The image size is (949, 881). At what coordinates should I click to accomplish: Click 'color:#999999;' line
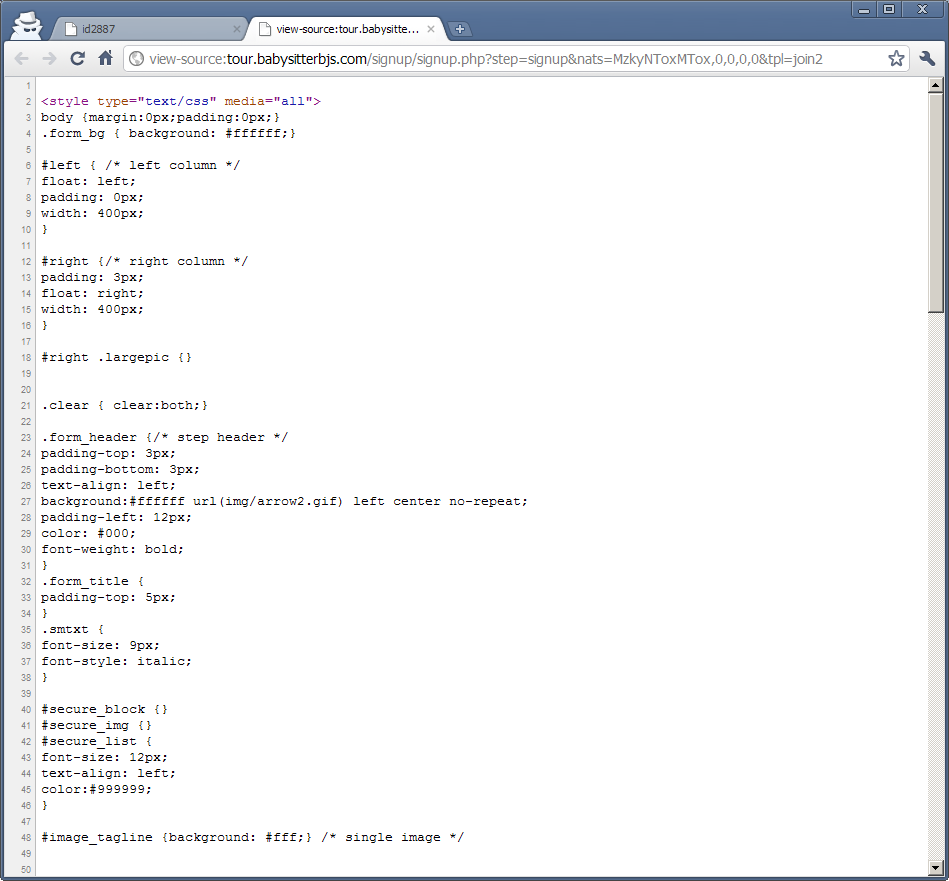[x=96, y=789]
